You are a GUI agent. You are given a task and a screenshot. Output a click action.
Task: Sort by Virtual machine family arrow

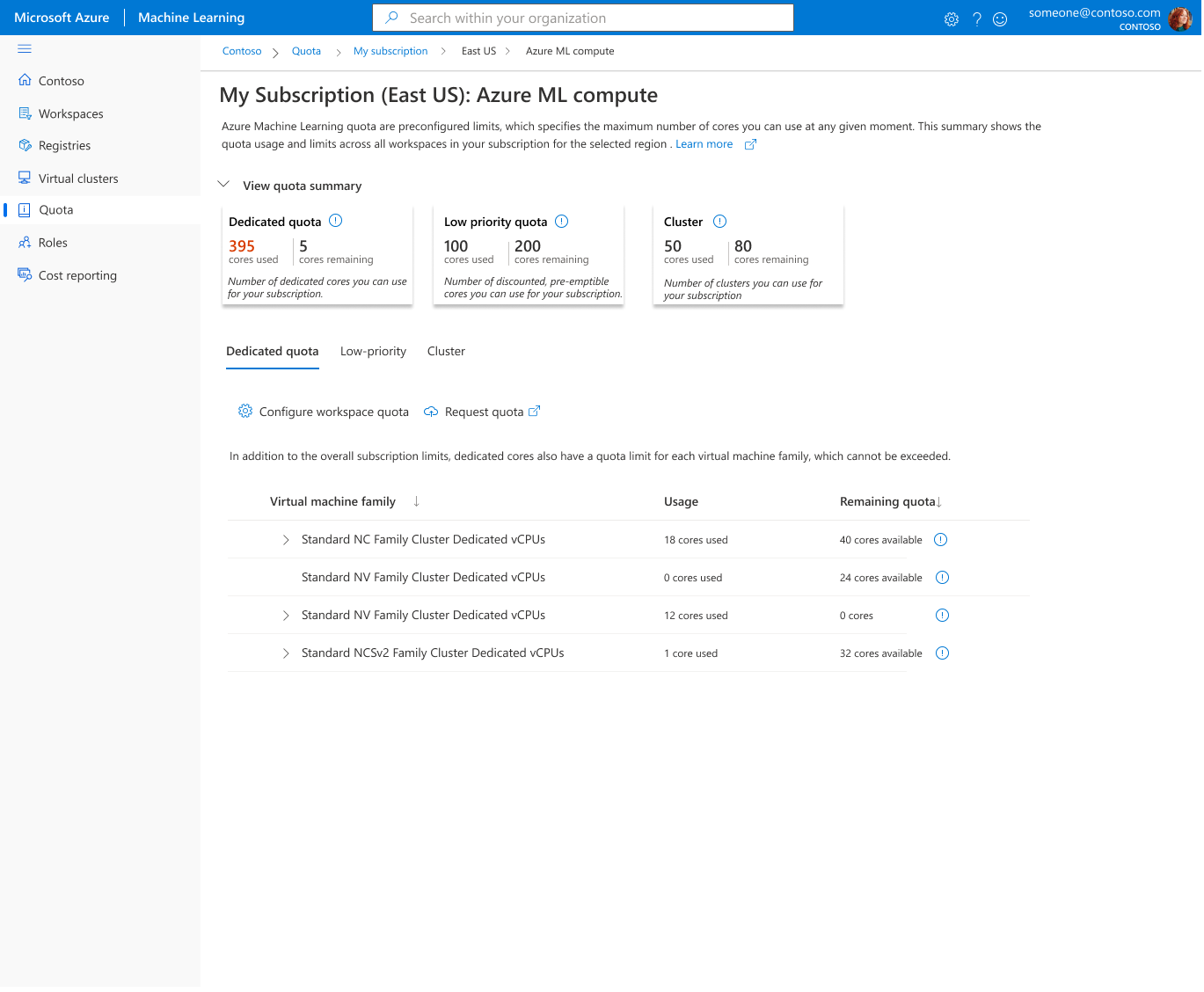(x=416, y=501)
